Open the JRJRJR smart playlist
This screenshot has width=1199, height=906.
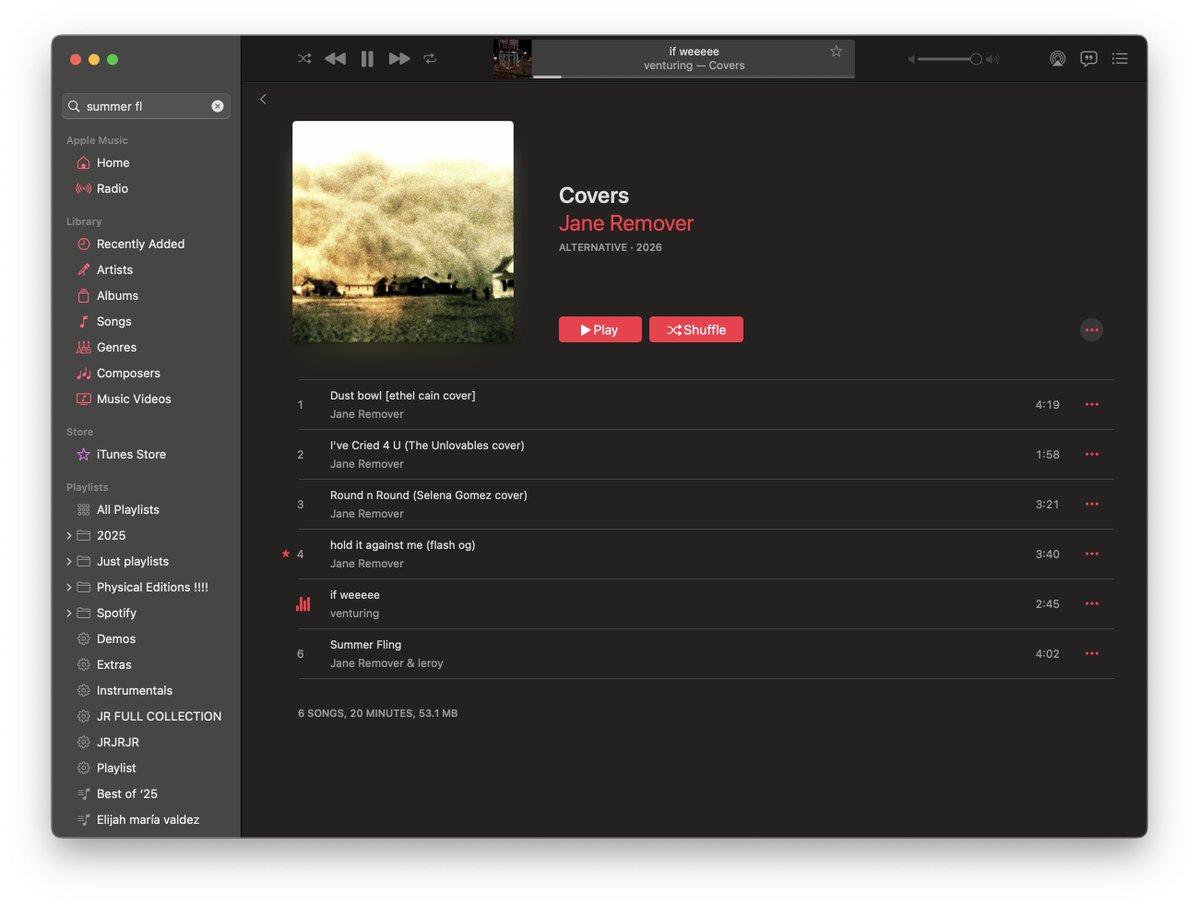[x=118, y=742]
